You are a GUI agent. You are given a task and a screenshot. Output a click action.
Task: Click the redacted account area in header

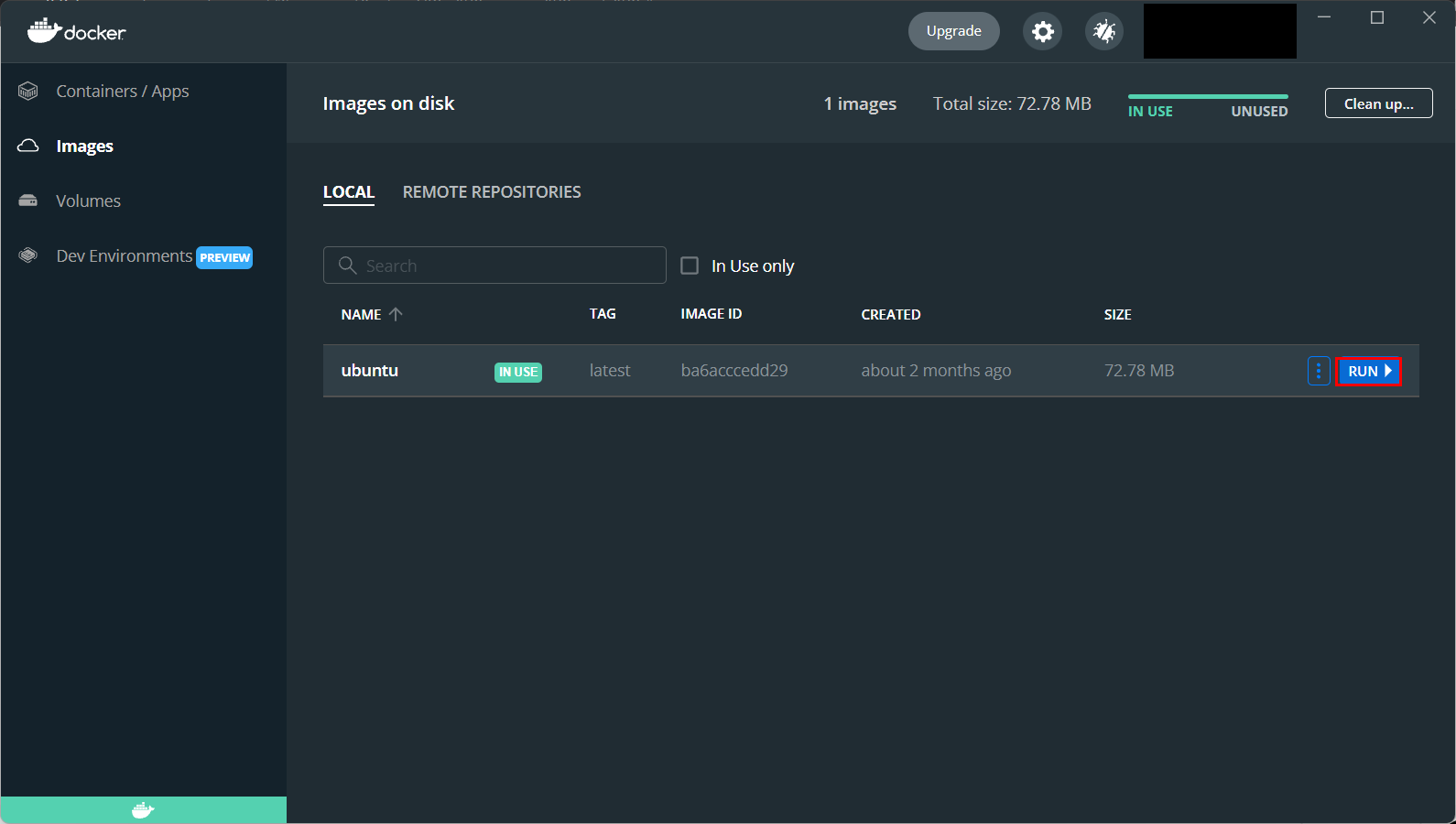pos(1220,31)
